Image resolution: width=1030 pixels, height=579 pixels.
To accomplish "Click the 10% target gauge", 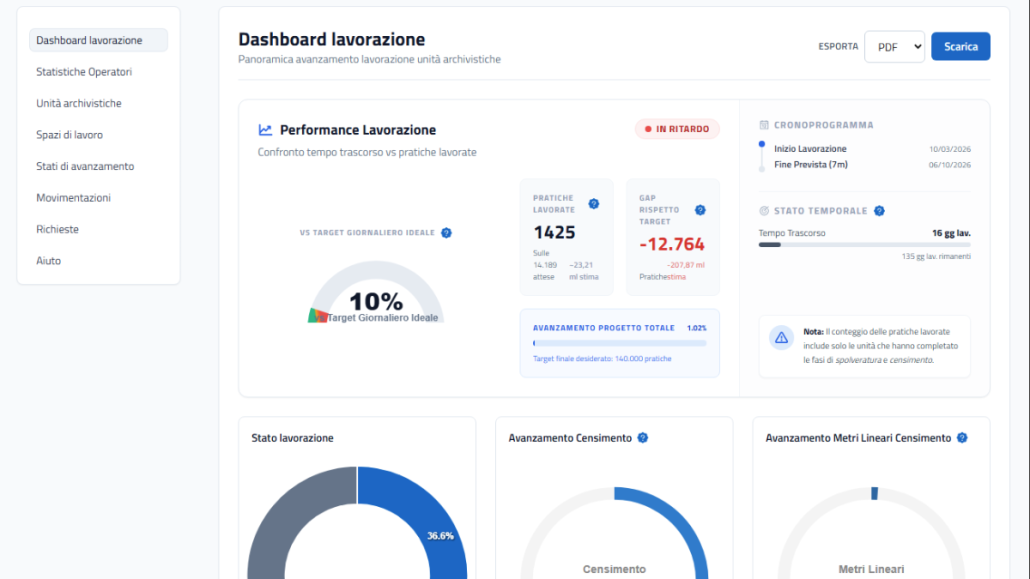I will click(x=376, y=292).
